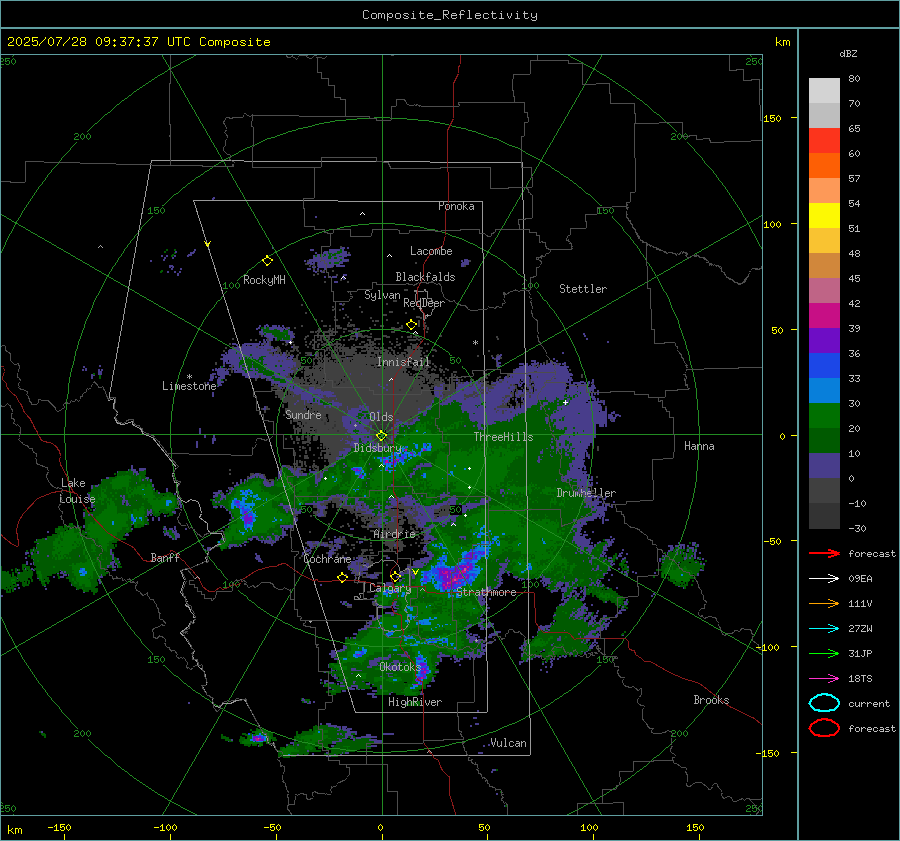
Task: Click the slate-purple 10–0 dBZ swatch
Action: pos(824,466)
